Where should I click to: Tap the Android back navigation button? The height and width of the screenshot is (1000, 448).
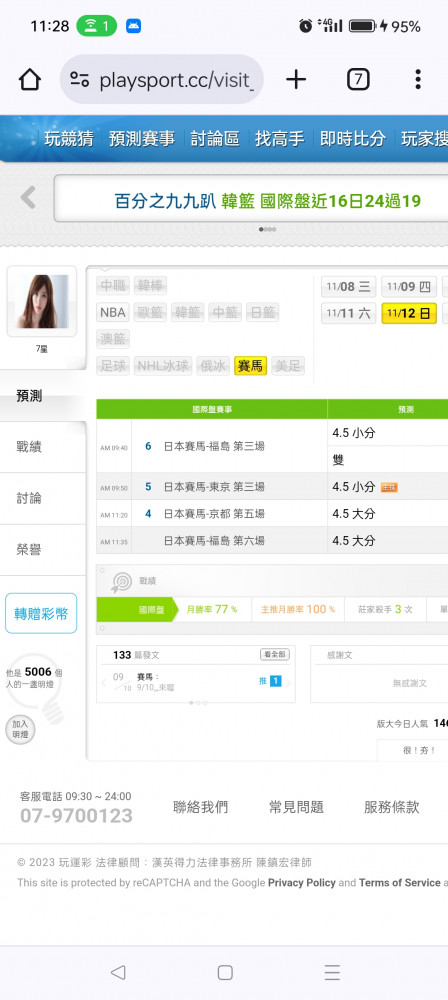point(117,972)
